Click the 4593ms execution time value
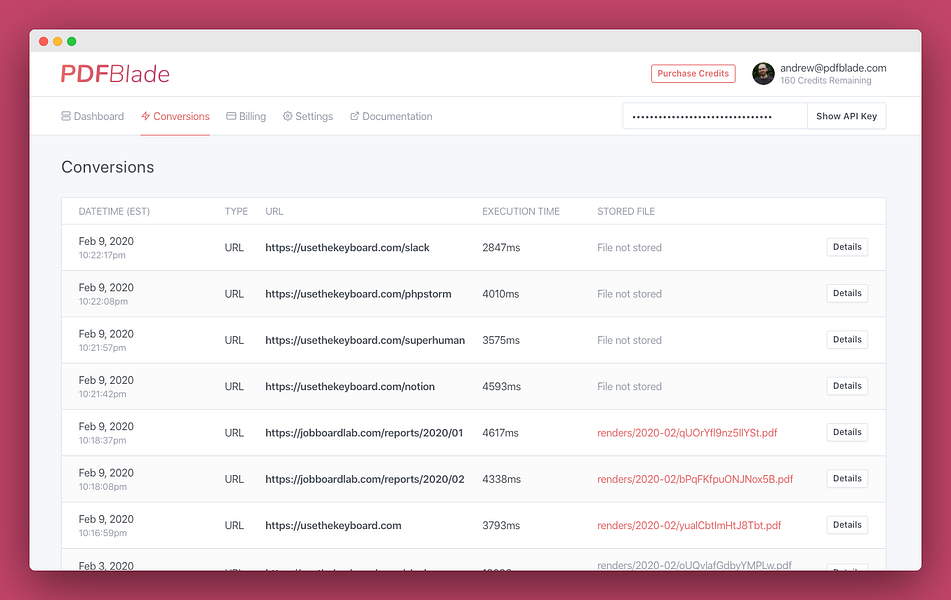This screenshot has height=600, width=951. pos(502,386)
